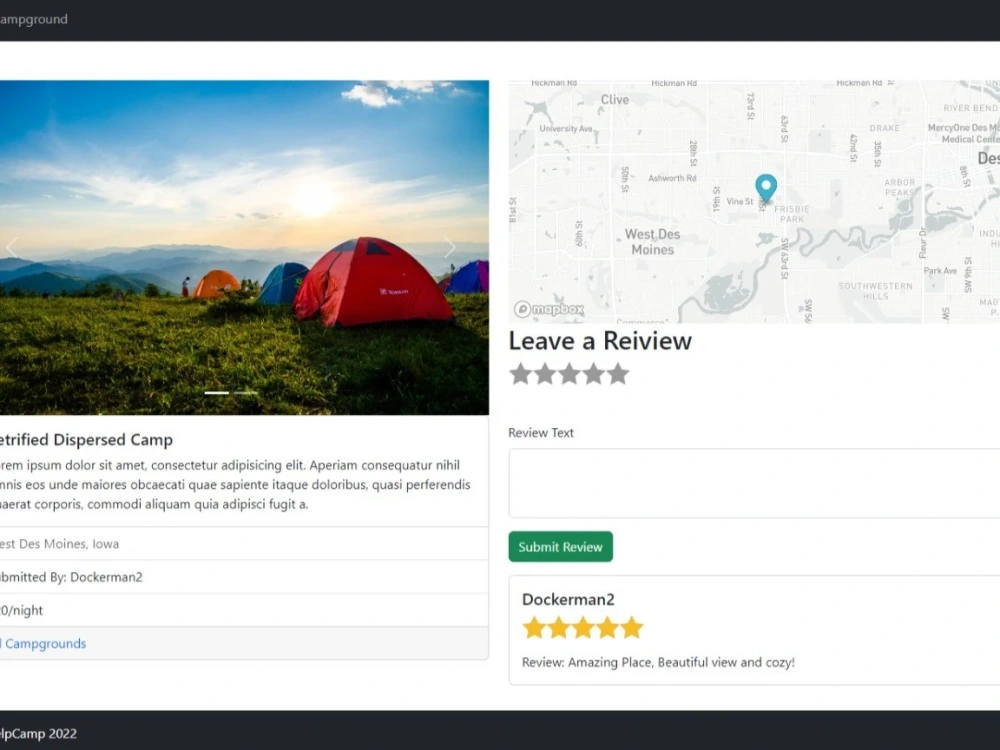The height and width of the screenshot is (750, 1000).
Task: Select the fifth rating star
Action: tap(618, 374)
